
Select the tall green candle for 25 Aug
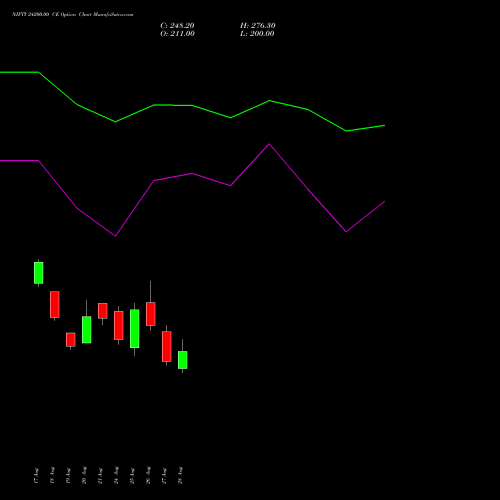[x=135, y=329]
